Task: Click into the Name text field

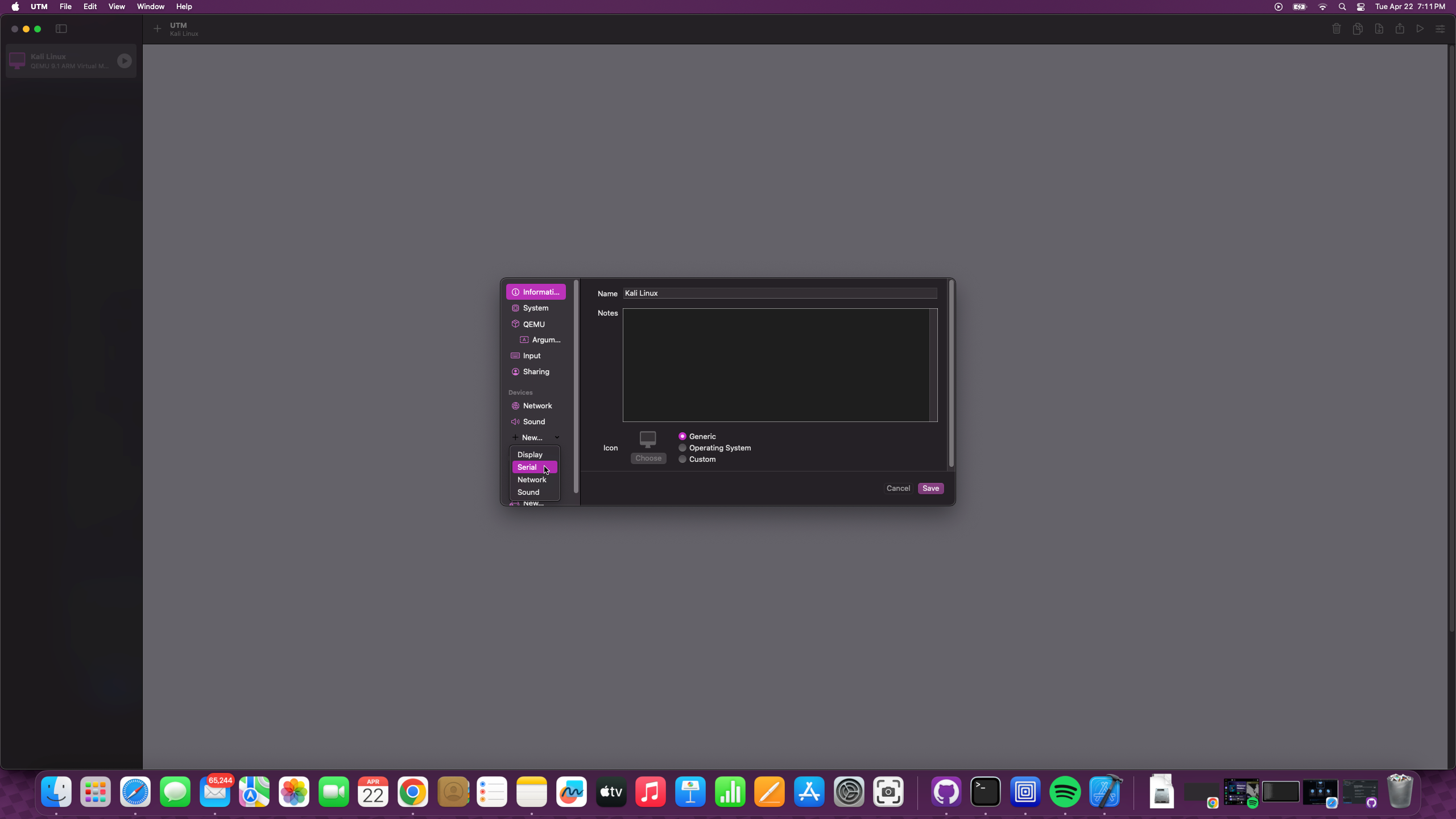Action: (779, 293)
